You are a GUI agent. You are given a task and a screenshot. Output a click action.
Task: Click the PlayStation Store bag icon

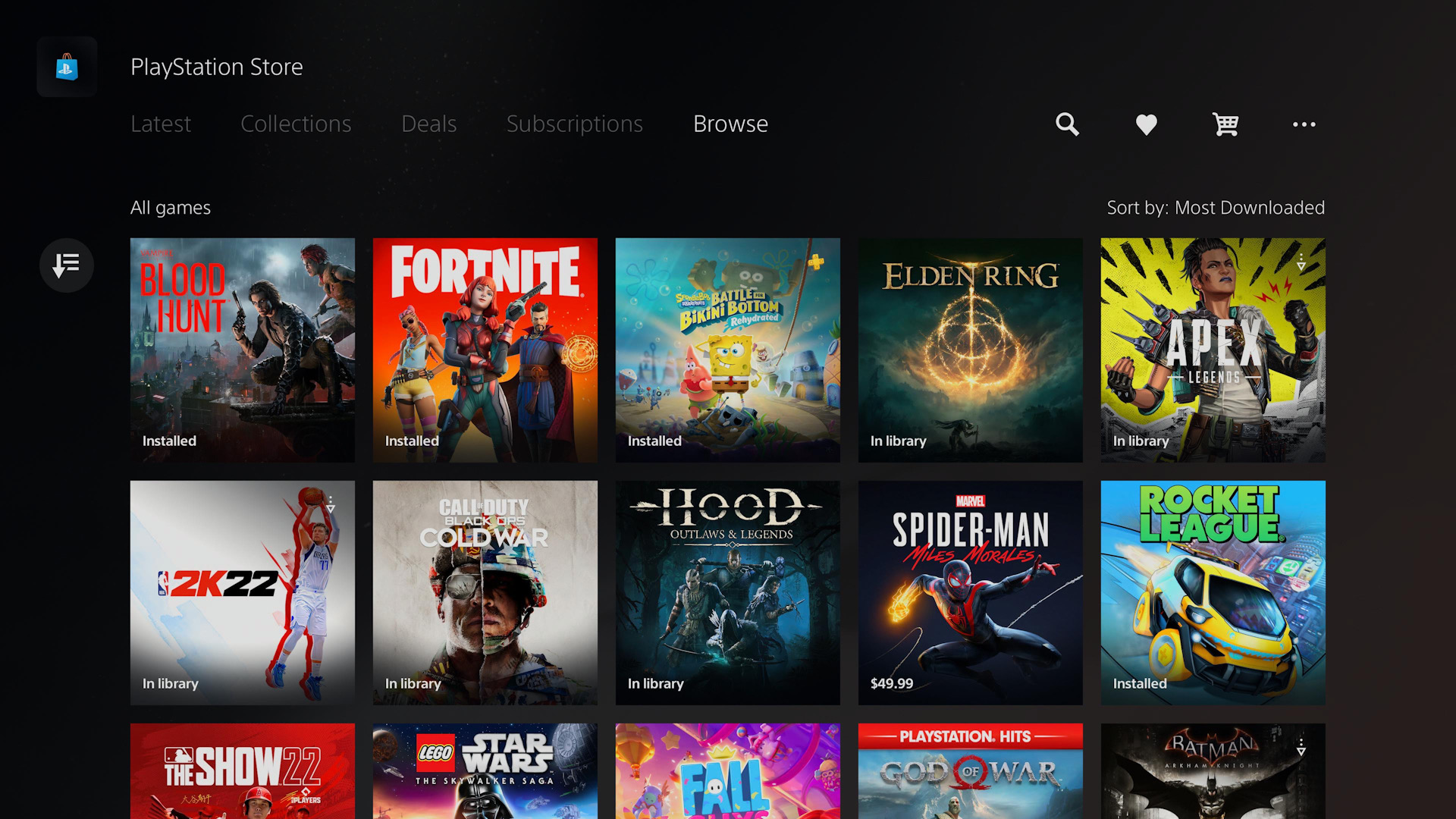click(67, 67)
